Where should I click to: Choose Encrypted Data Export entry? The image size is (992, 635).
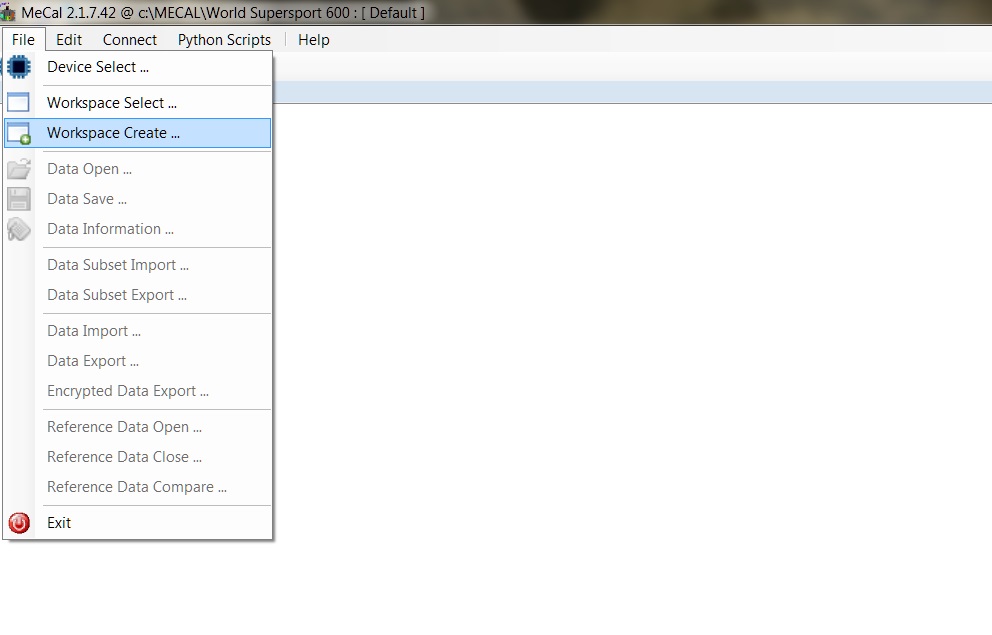[x=138, y=391]
